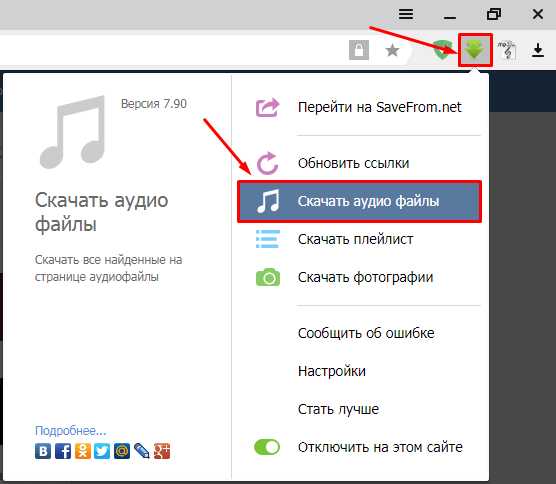Open the SaveFrom.net green arrow extension
The height and width of the screenshot is (484, 556).
pos(475,50)
